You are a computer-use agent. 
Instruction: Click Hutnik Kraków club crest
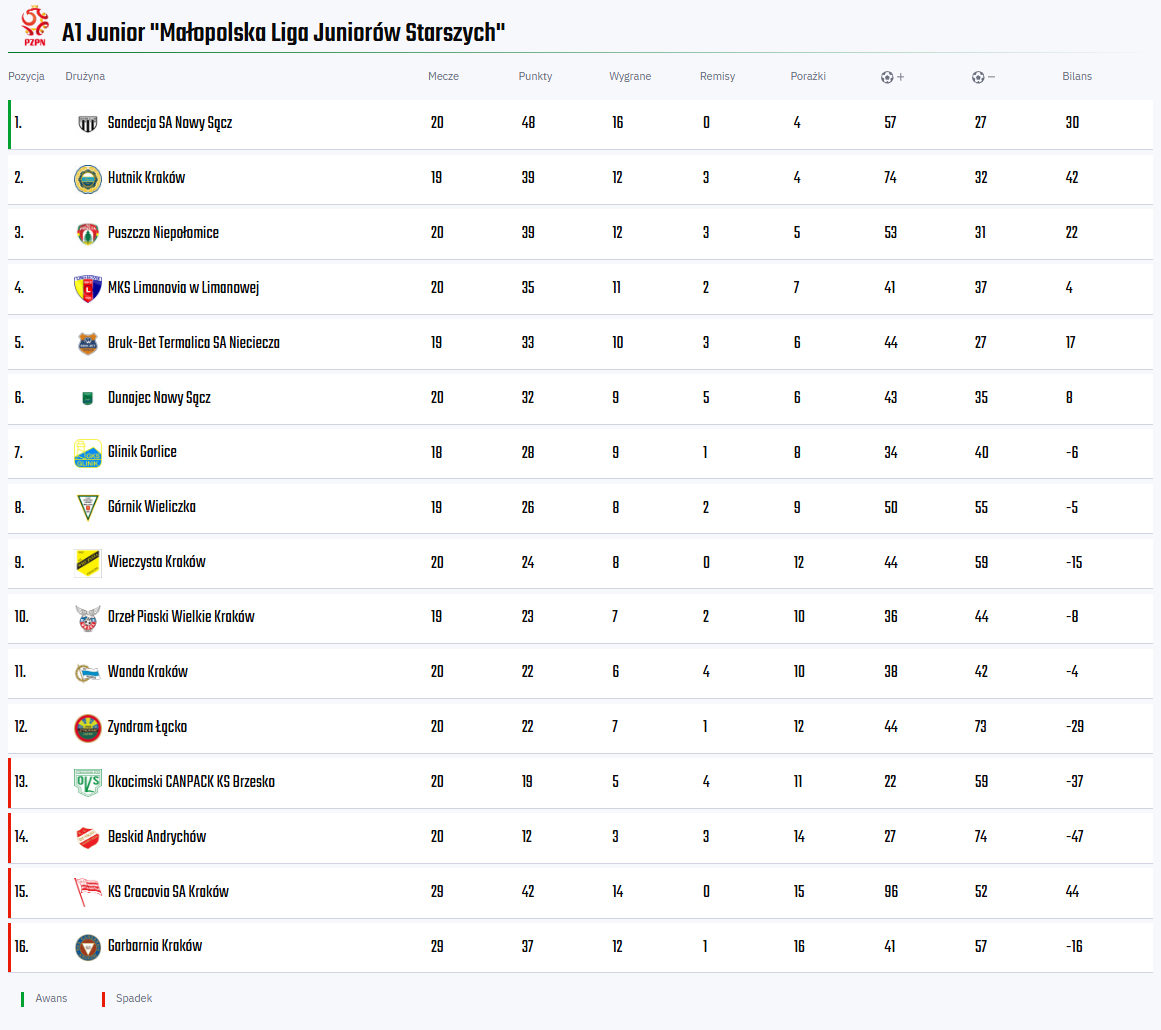pyautogui.click(x=88, y=179)
